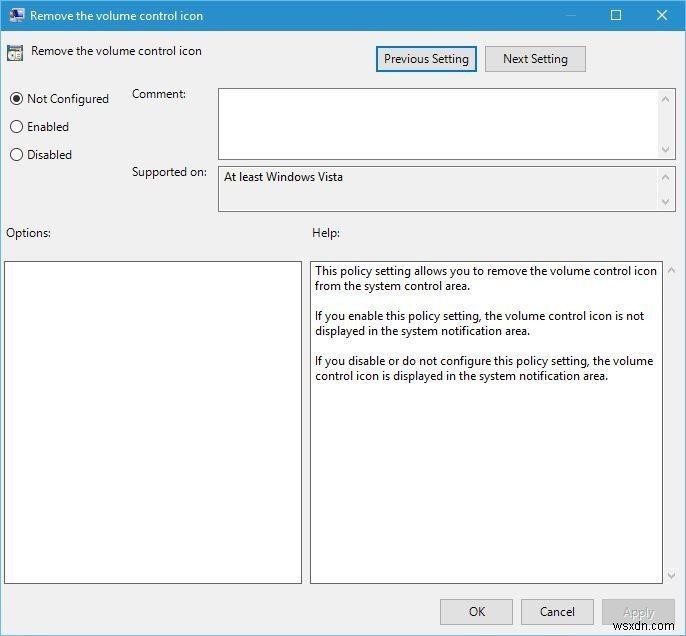Cancel the policy dialog
Screen dimensions: 686x636
click(557, 612)
